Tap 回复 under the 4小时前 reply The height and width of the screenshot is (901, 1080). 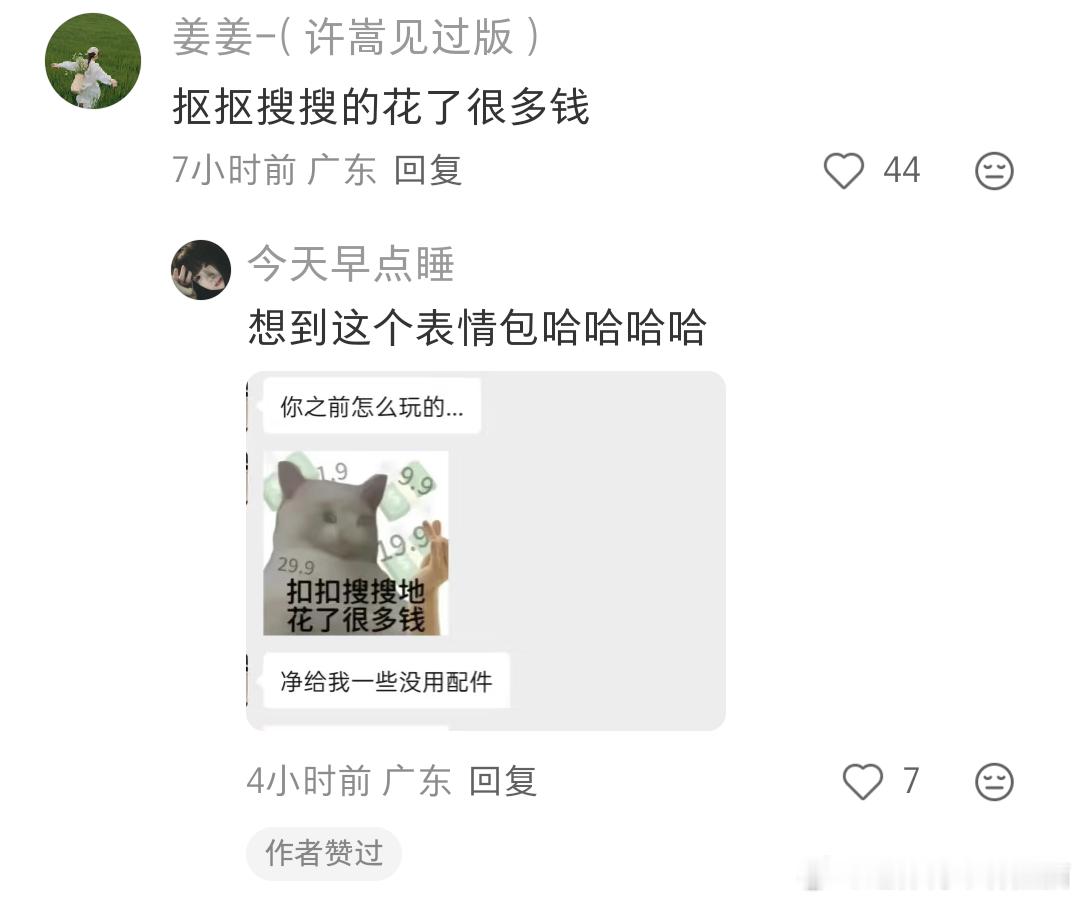click(x=503, y=781)
